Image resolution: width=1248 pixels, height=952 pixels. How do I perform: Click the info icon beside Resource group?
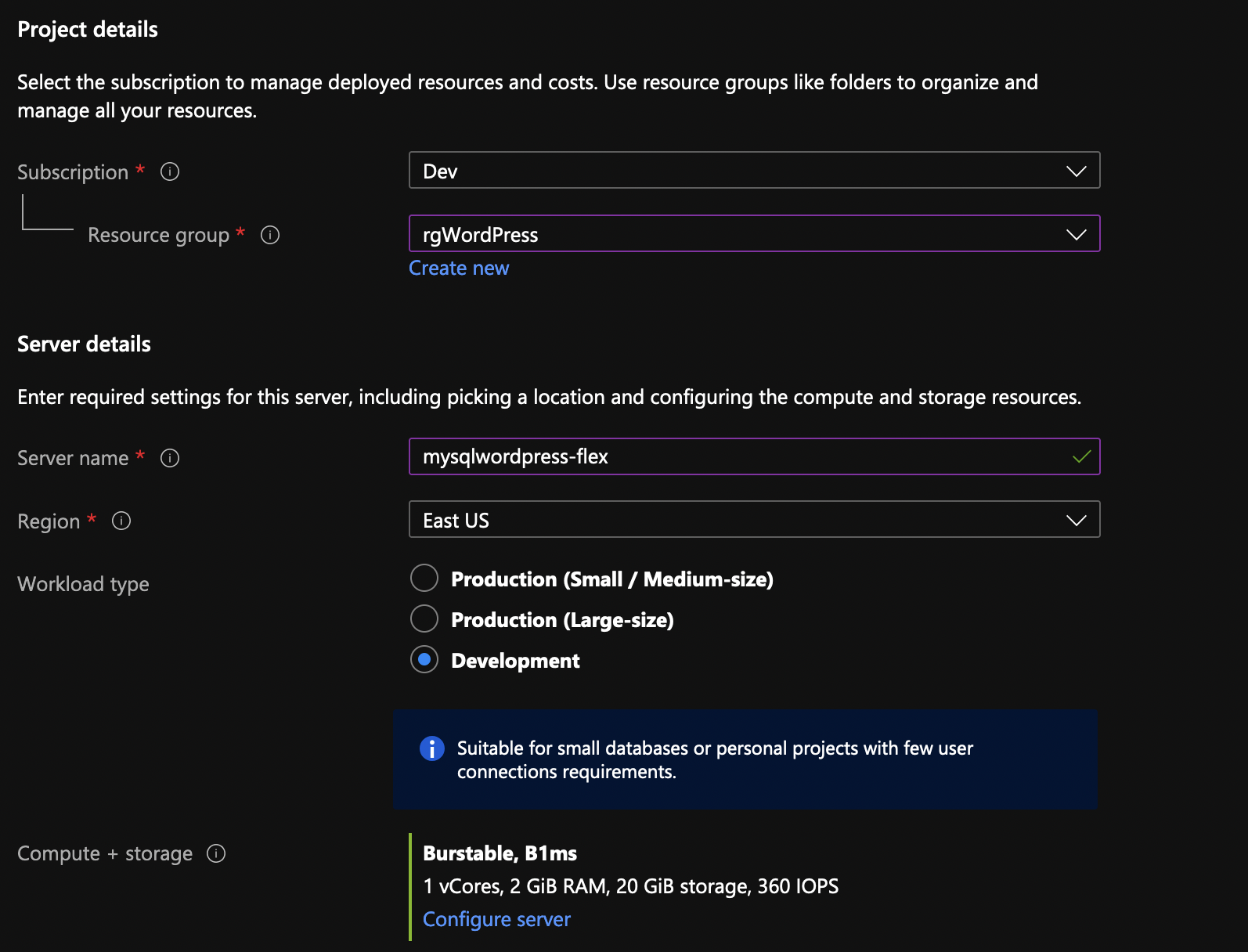(270, 235)
